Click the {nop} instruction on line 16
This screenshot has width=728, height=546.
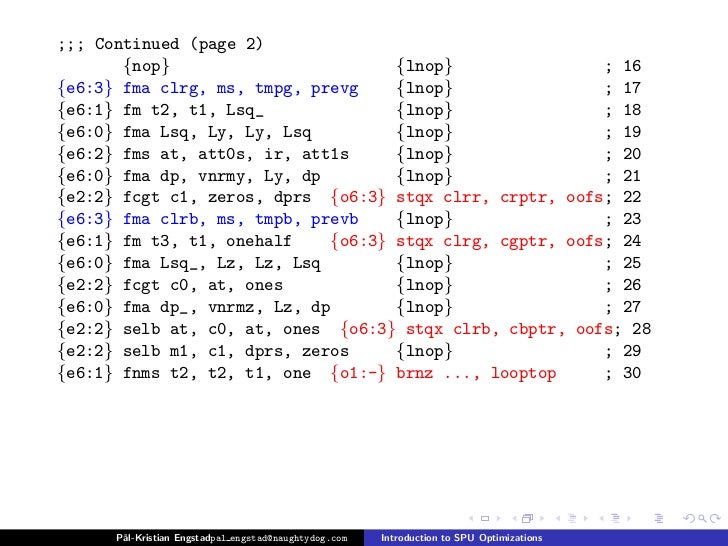146,66
